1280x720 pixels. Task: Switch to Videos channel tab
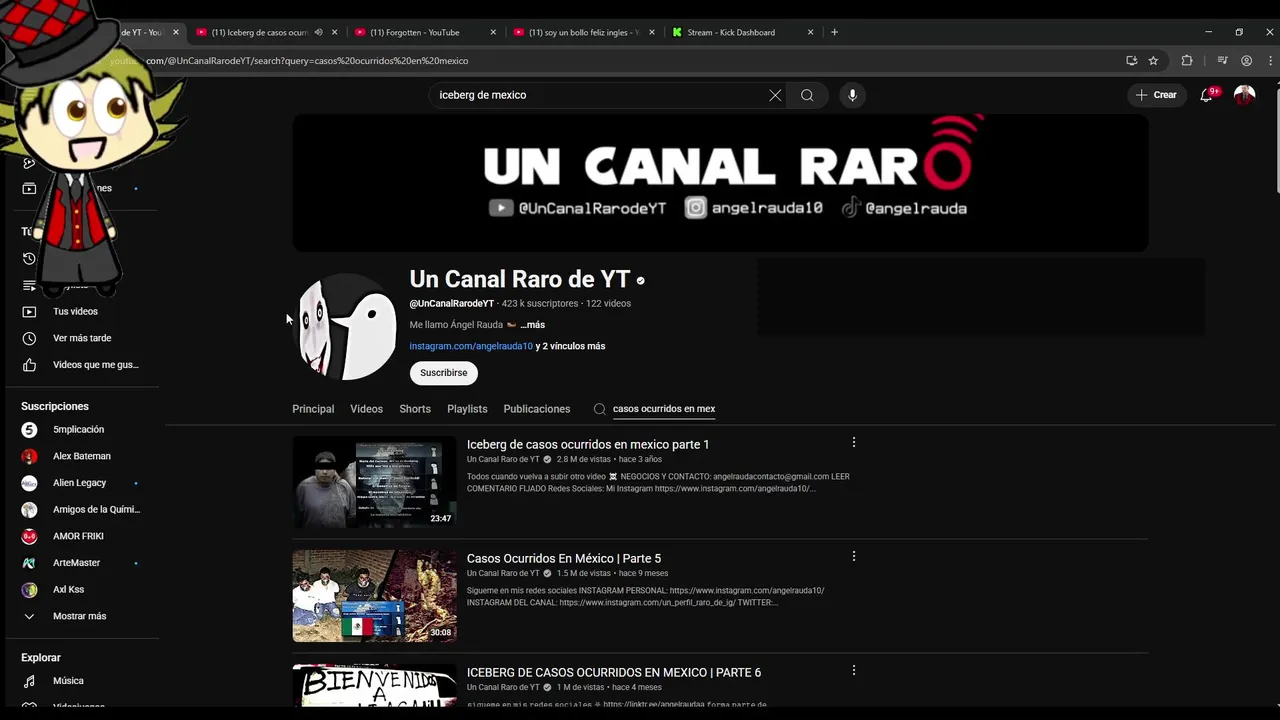366,409
